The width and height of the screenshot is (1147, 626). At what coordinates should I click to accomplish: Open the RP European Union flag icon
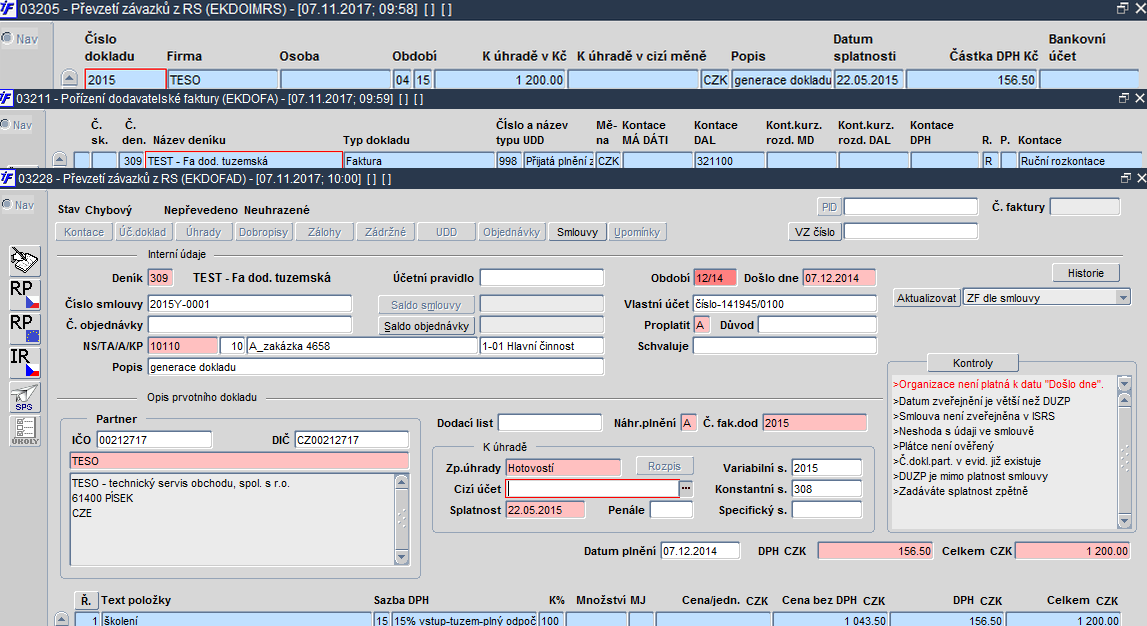point(24,328)
